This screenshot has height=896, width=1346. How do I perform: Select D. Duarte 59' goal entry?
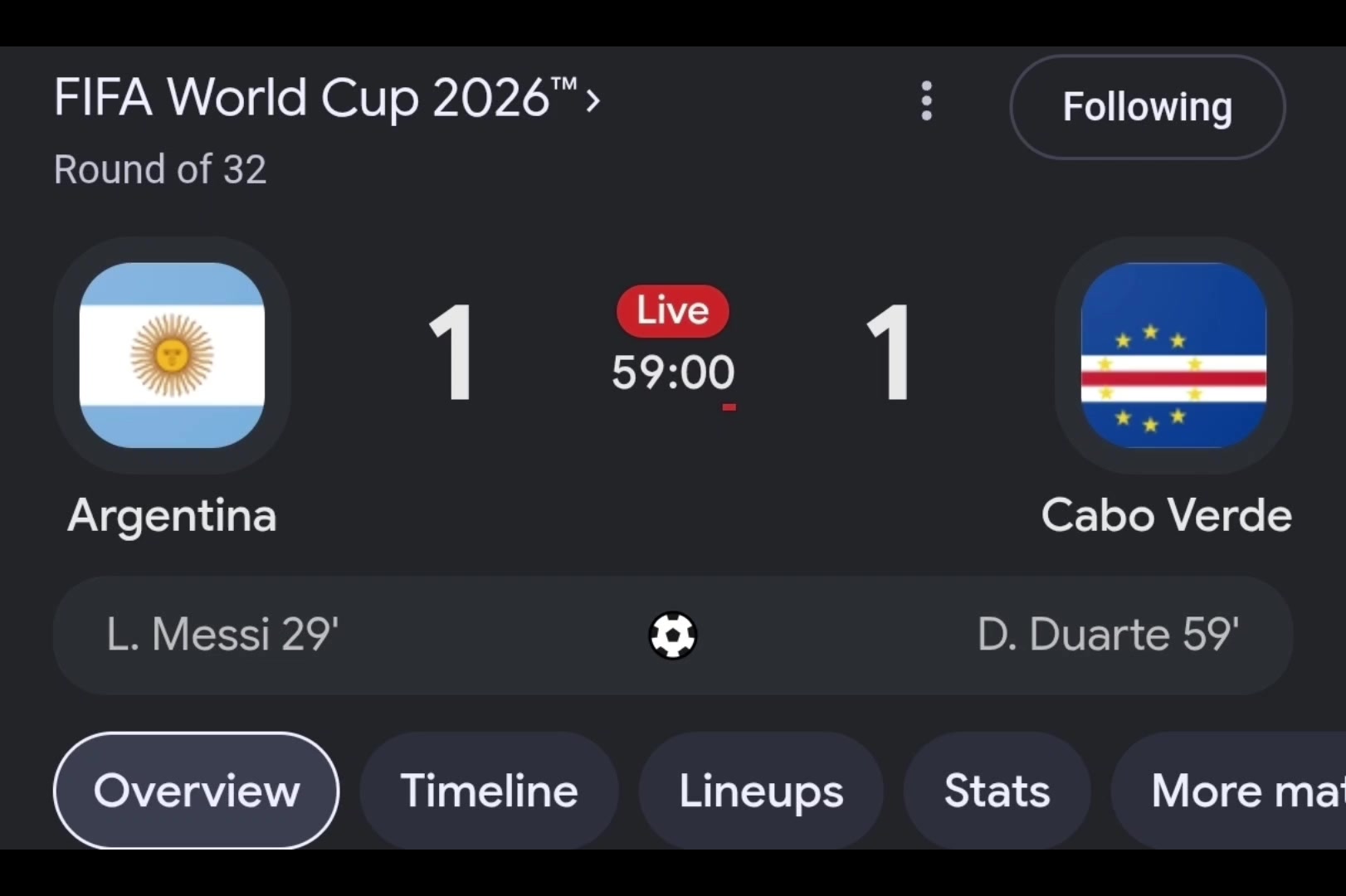1108,635
